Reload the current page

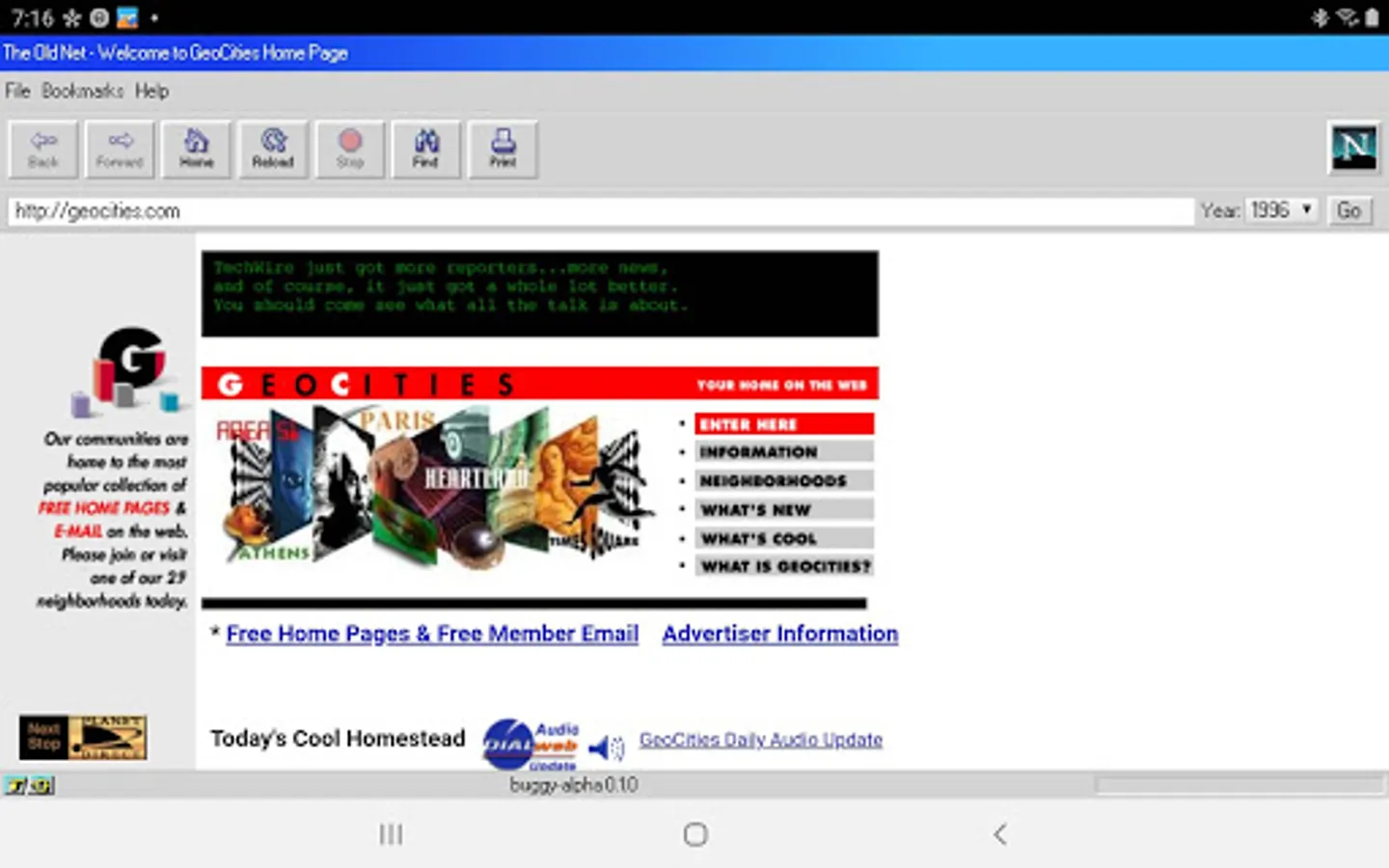tap(273, 149)
